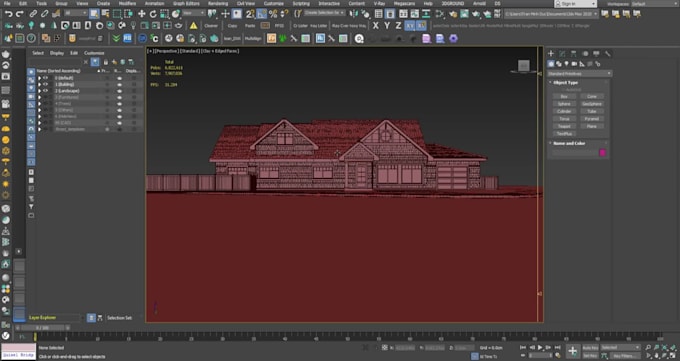Viewport: 680px width, 361px height.
Task: Click the green double-chevron toolbar icon
Action: (116, 39)
